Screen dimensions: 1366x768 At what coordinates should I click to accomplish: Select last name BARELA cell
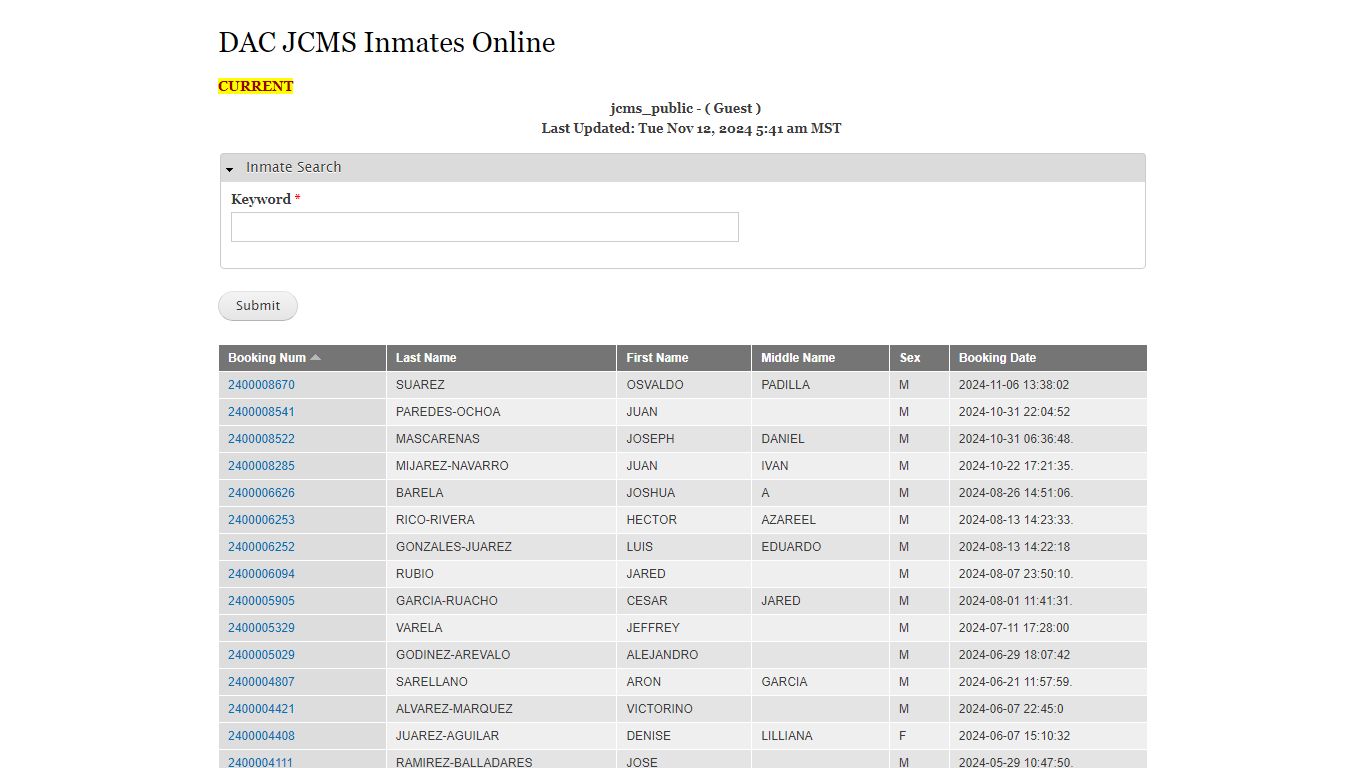[x=501, y=493]
